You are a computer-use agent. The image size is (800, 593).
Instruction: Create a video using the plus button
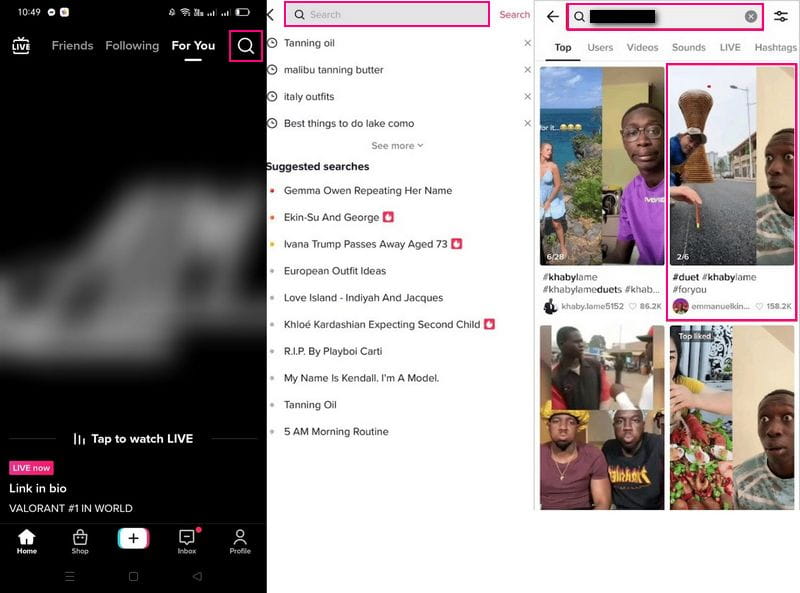coord(133,539)
